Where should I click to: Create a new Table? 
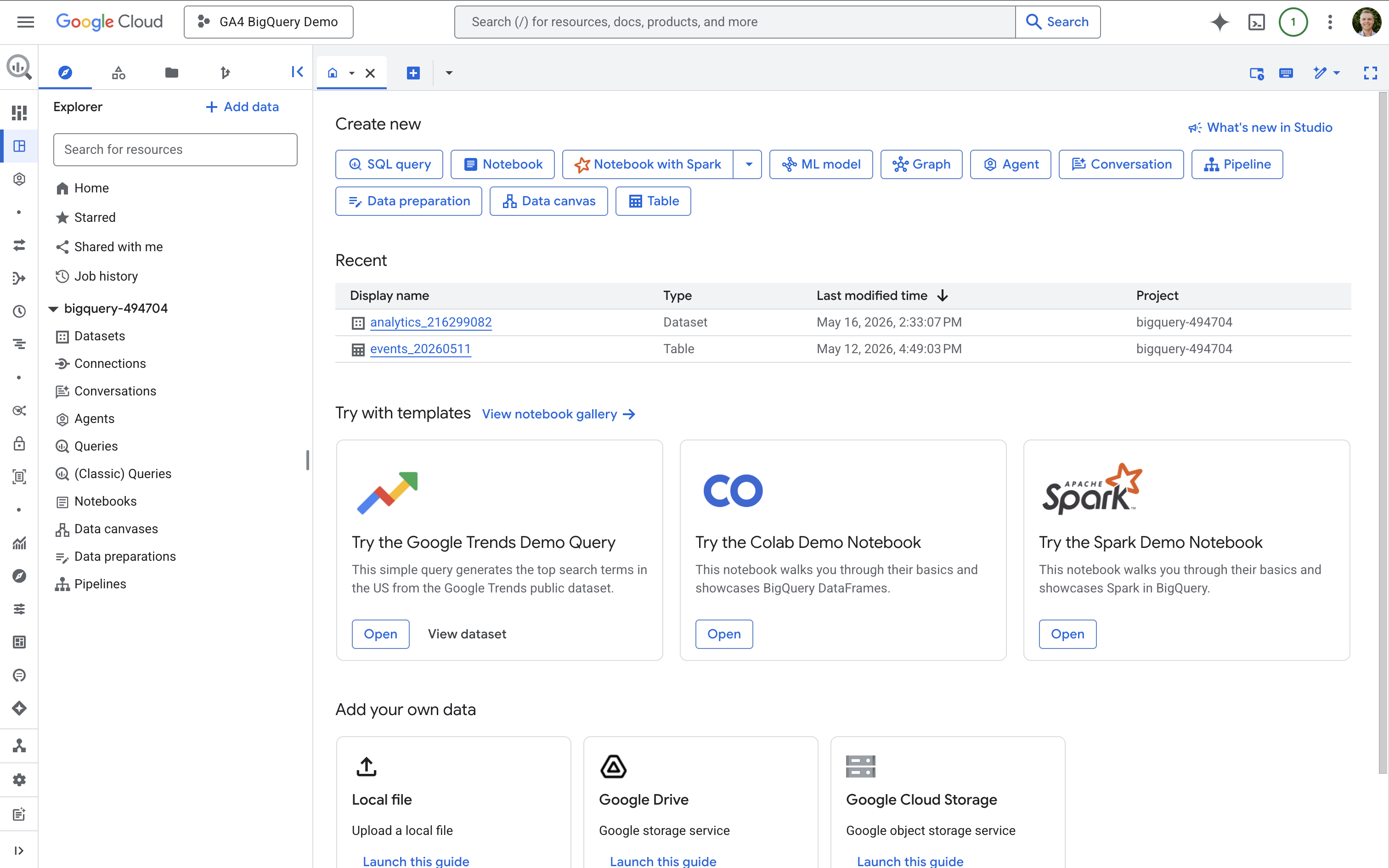(x=653, y=201)
